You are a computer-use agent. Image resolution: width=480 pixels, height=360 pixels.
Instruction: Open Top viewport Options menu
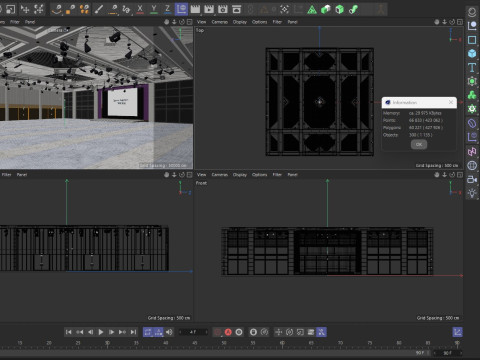click(x=259, y=22)
